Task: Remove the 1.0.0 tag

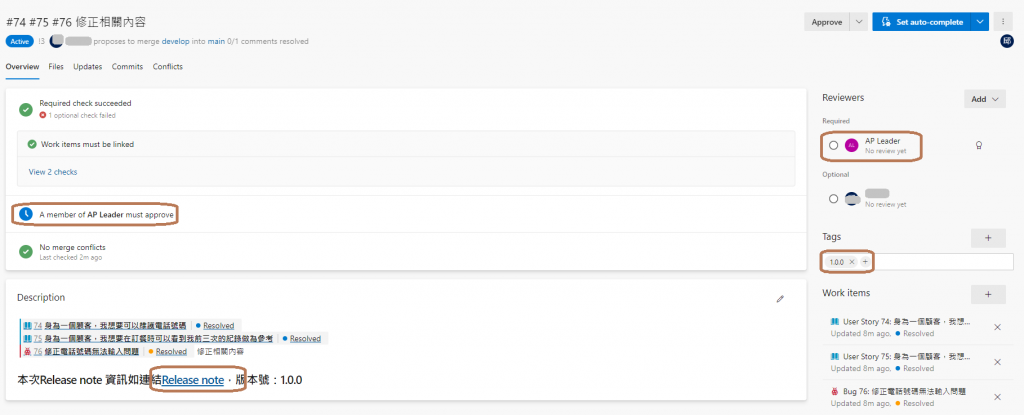Action: point(852,262)
